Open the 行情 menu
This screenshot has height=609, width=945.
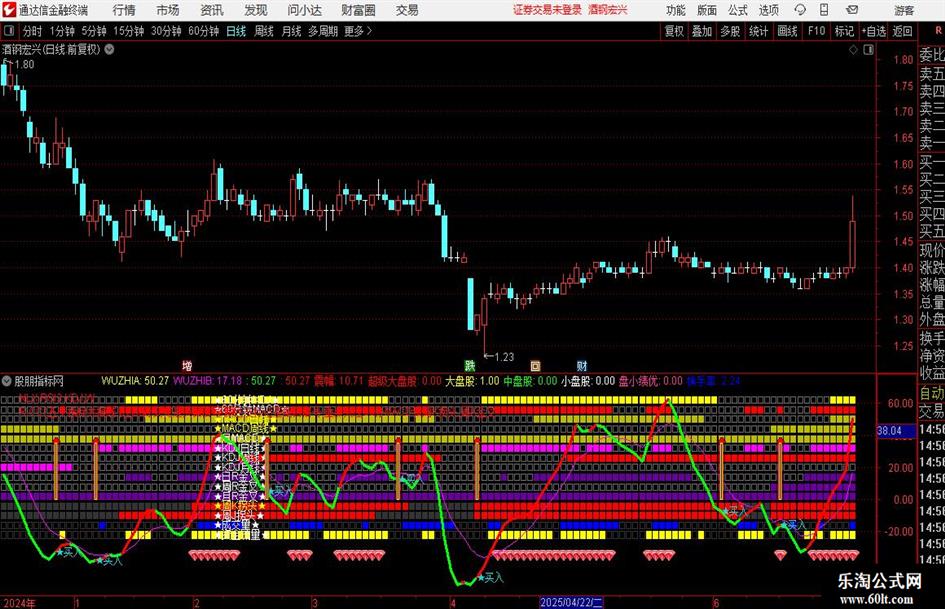click(124, 10)
